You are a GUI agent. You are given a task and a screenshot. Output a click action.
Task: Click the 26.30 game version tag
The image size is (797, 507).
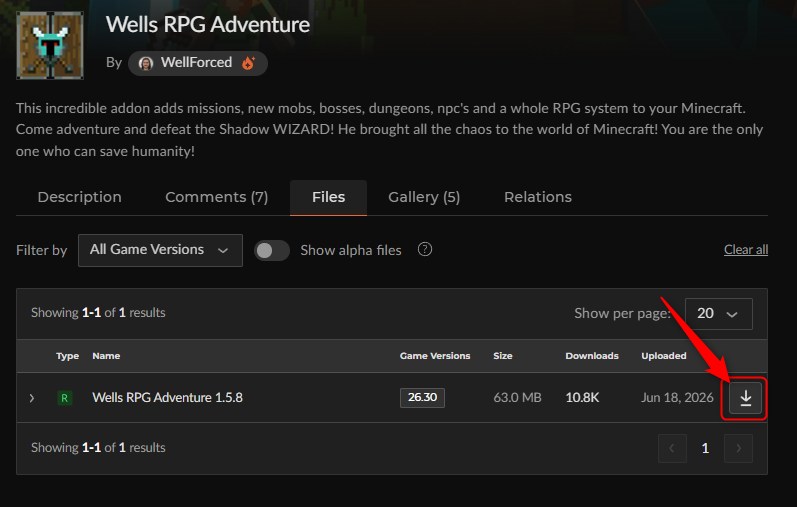[422, 398]
